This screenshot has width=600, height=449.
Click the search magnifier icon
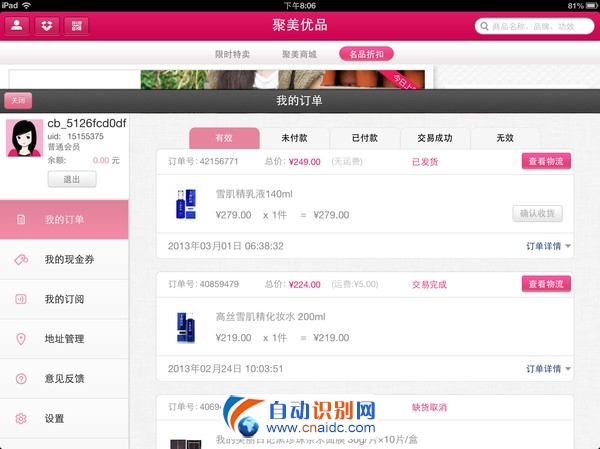click(x=484, y=26)
